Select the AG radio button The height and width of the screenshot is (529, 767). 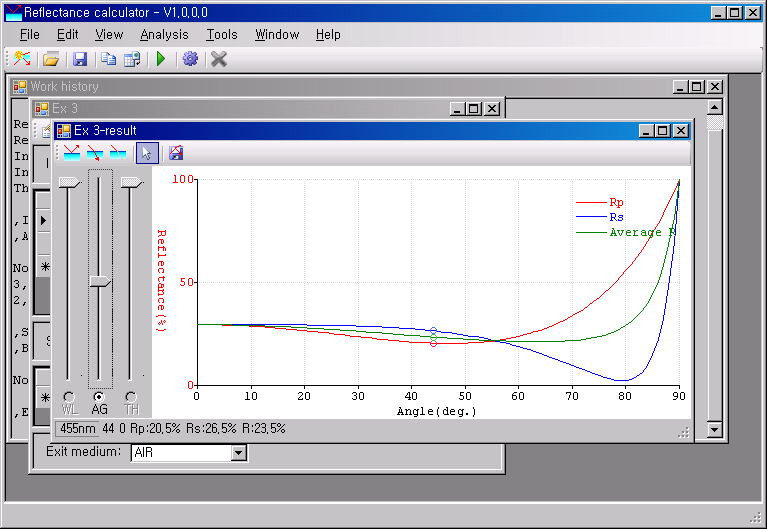click(x=99, y=397)
